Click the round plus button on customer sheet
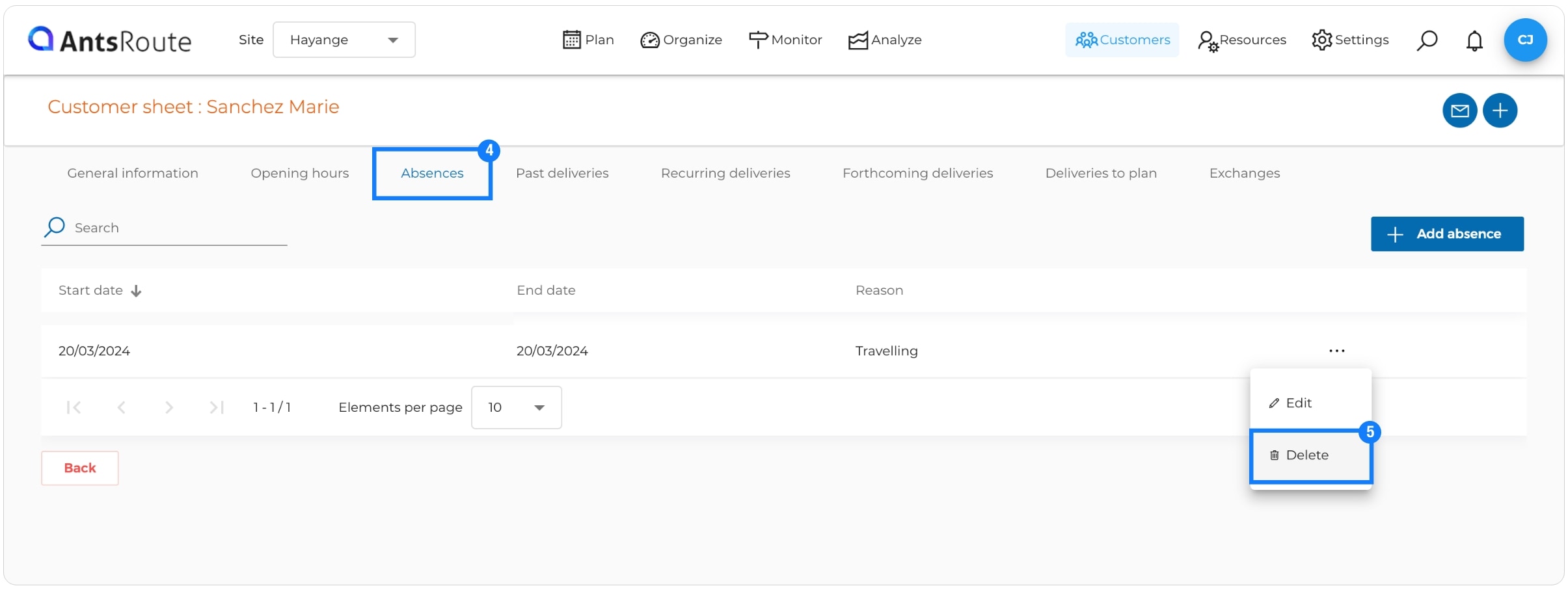The image size is (1568, 592). [x=1500, y=111]
